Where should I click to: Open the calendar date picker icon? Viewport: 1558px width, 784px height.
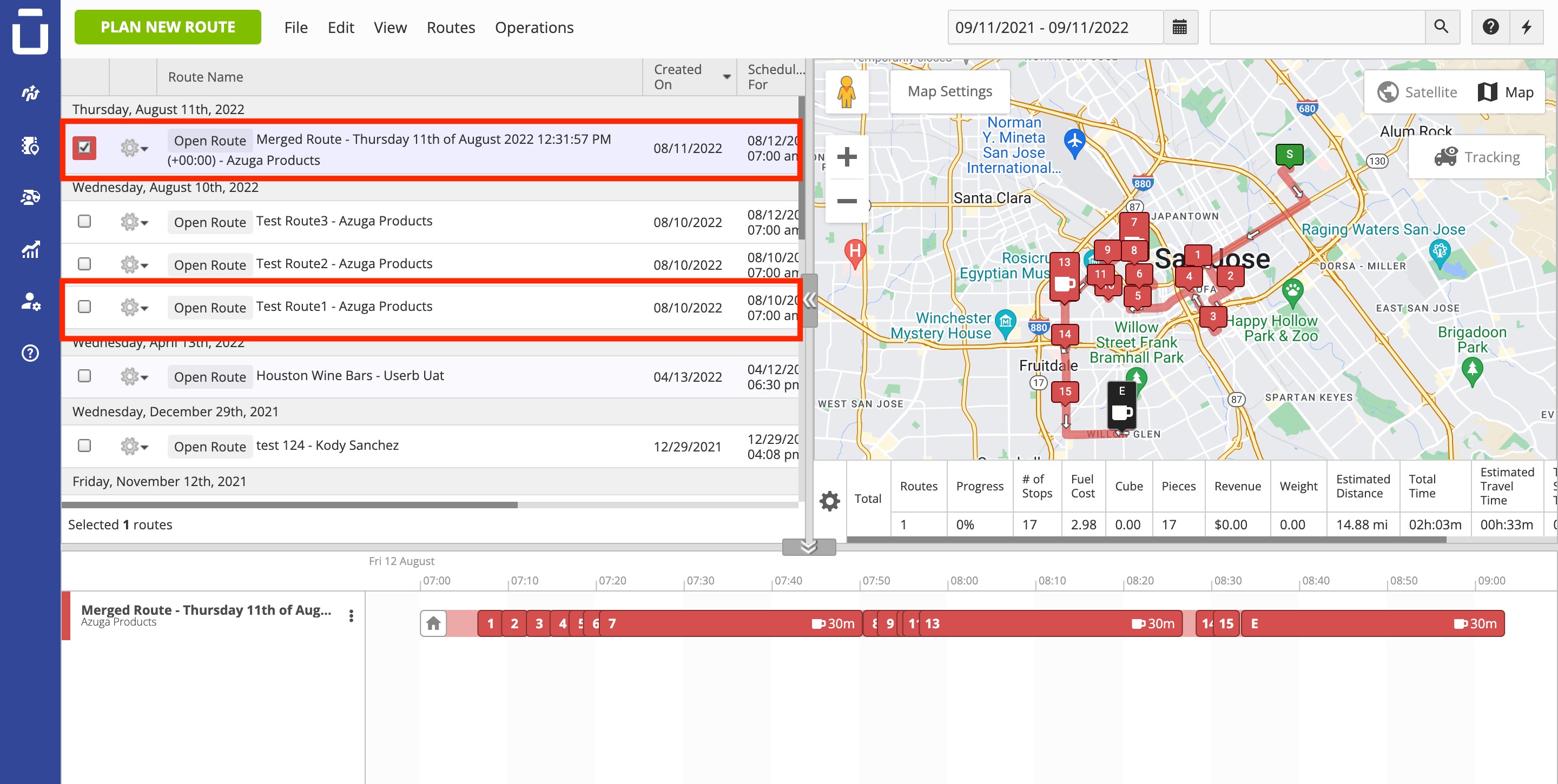point(1179,27)
